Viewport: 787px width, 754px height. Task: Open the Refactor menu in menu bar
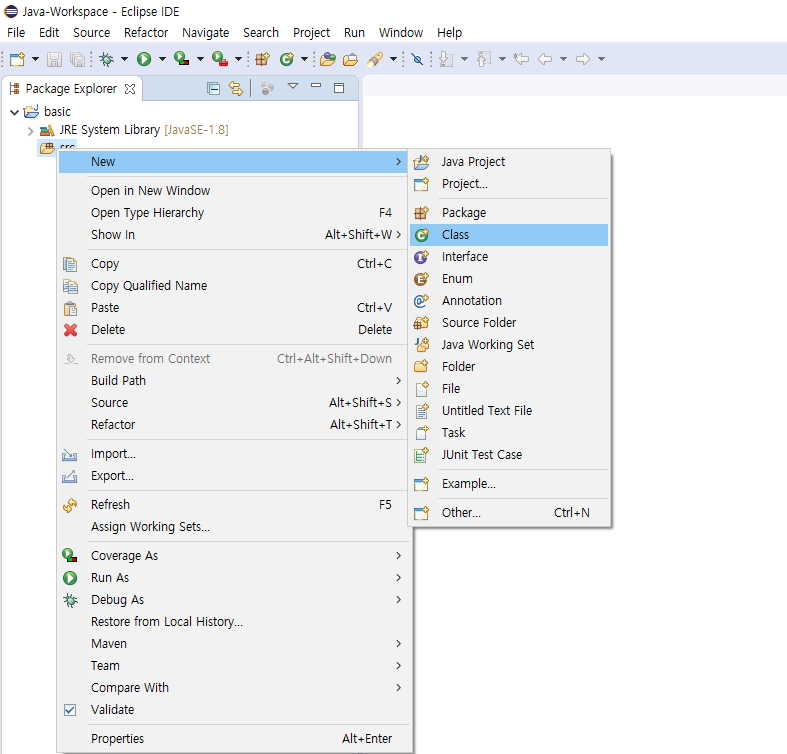pyautogui.click(x=146, y=33)
